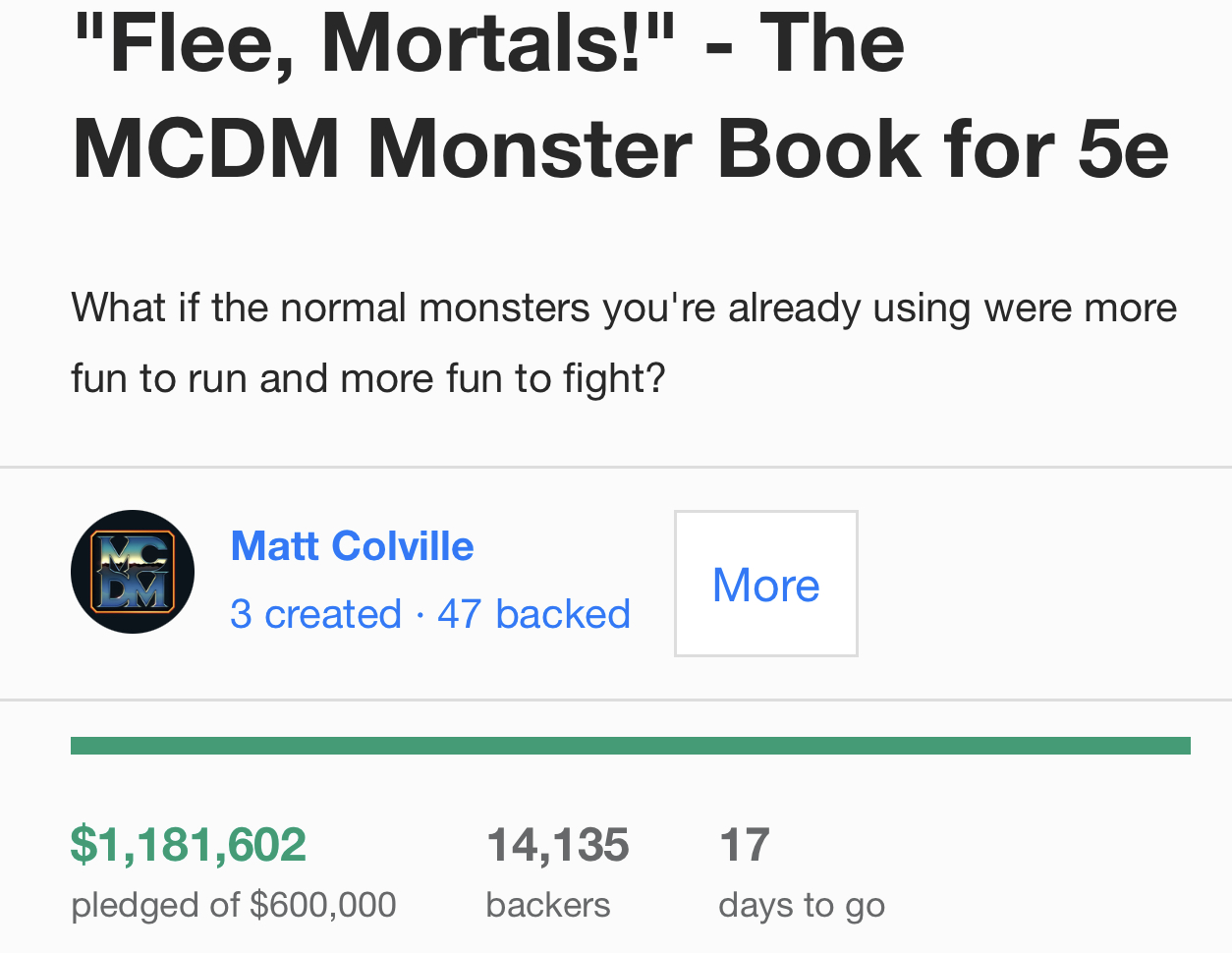Click the "days to go" label

802,905
